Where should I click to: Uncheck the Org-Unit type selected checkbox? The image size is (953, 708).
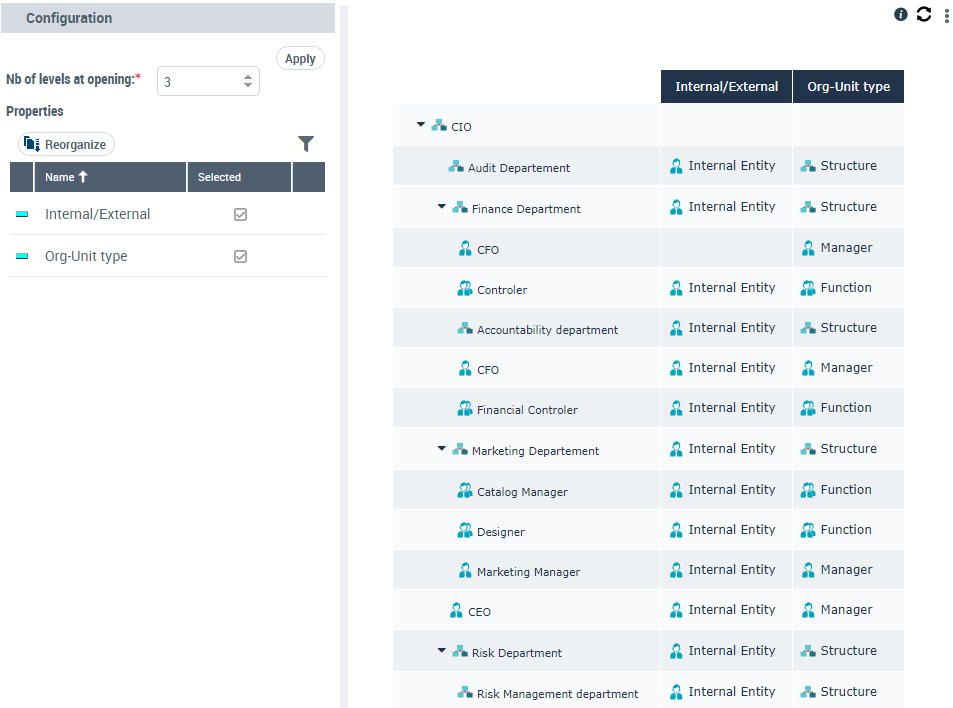coord(240,256)
